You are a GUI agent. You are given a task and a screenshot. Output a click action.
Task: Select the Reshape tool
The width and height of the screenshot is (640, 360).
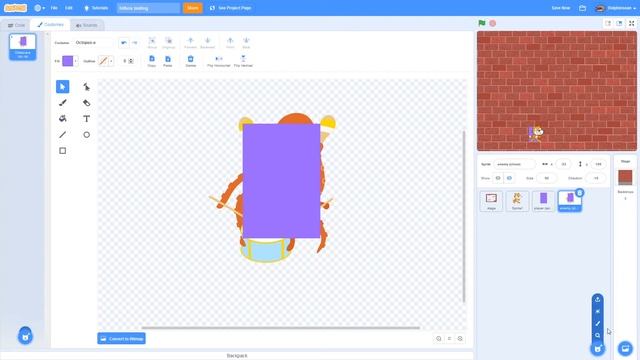(x=87, y=87)
